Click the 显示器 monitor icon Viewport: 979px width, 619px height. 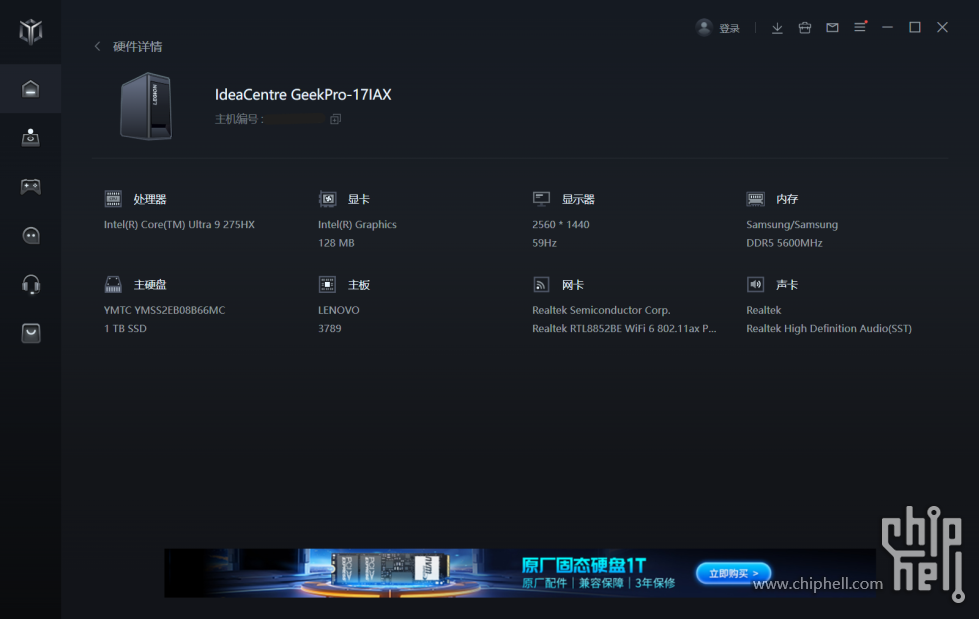coord(541,199)
